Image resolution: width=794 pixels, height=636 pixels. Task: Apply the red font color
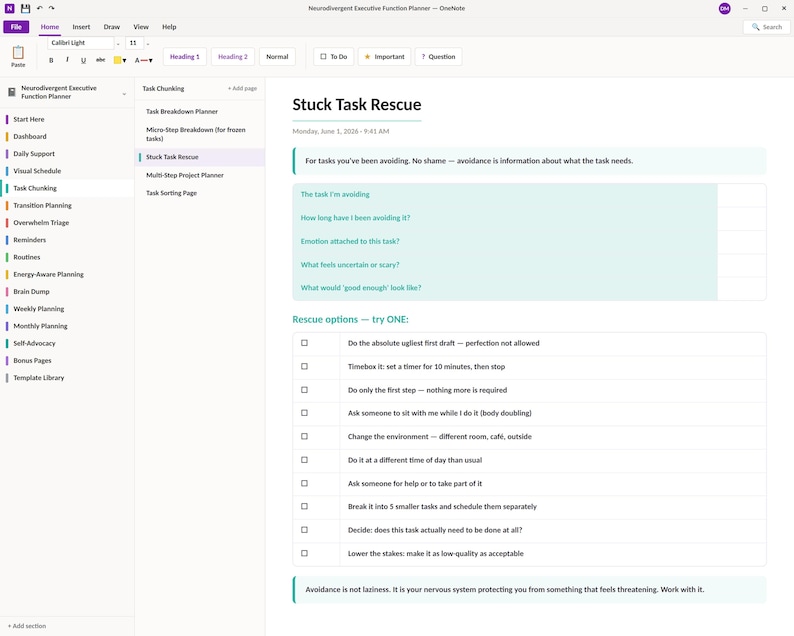coord(141,60)
